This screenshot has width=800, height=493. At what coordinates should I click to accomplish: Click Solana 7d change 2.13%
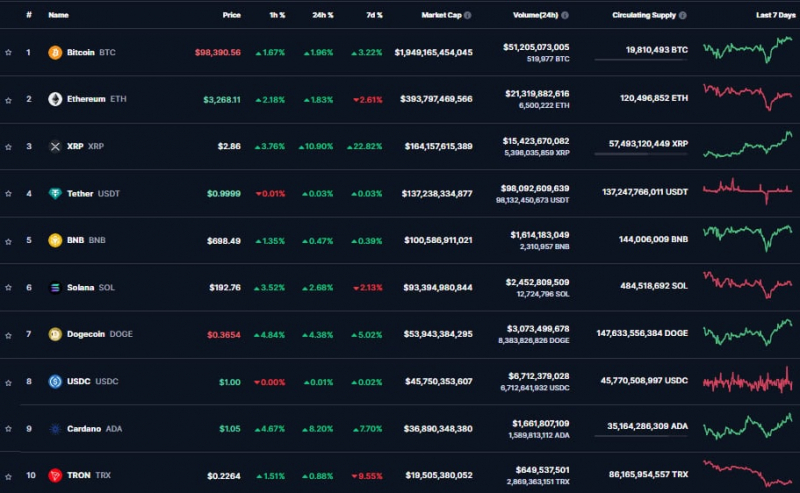(x=368, y=288)
